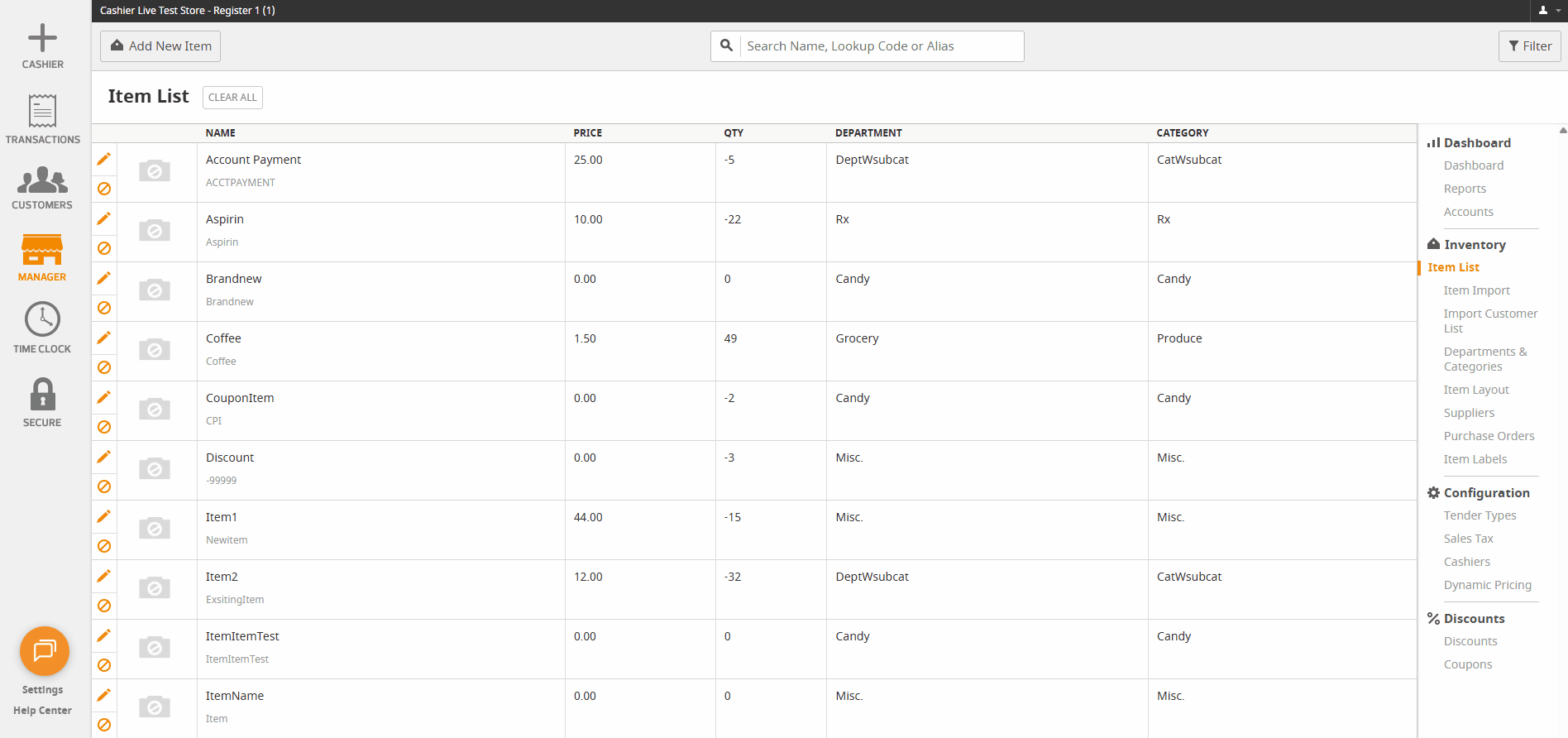
Task: Open the Transactions receipt icon
Action: [42, 111]
